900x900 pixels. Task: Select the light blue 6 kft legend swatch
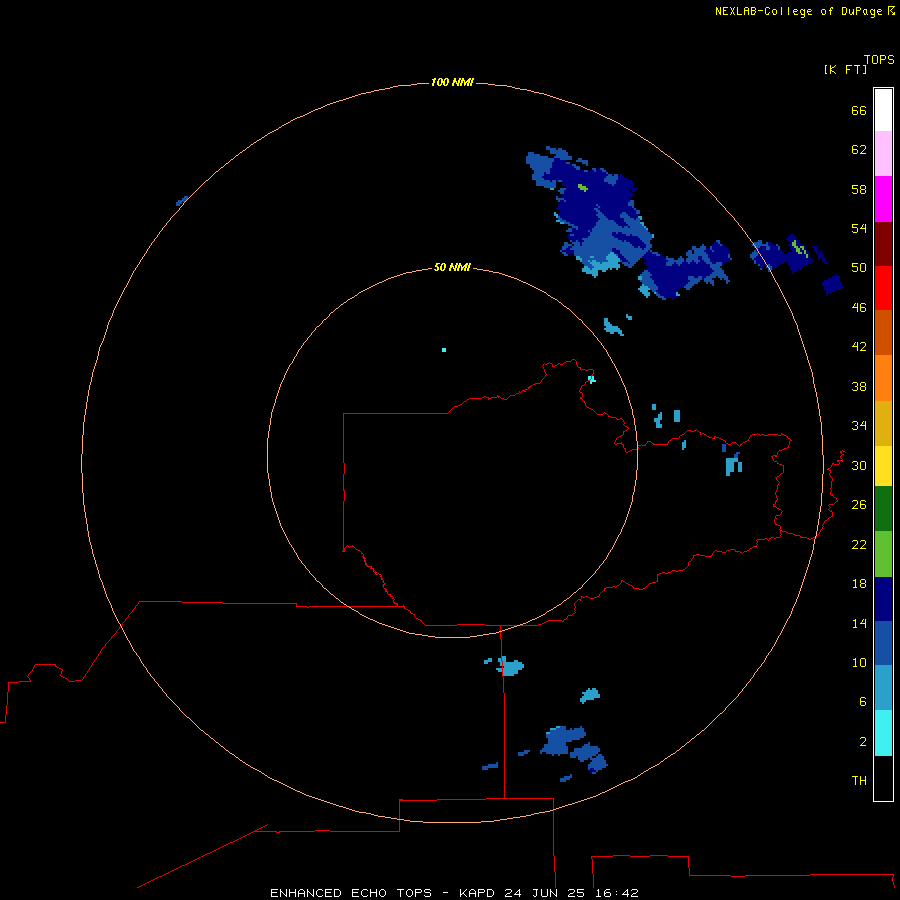(x=883, y=687)
